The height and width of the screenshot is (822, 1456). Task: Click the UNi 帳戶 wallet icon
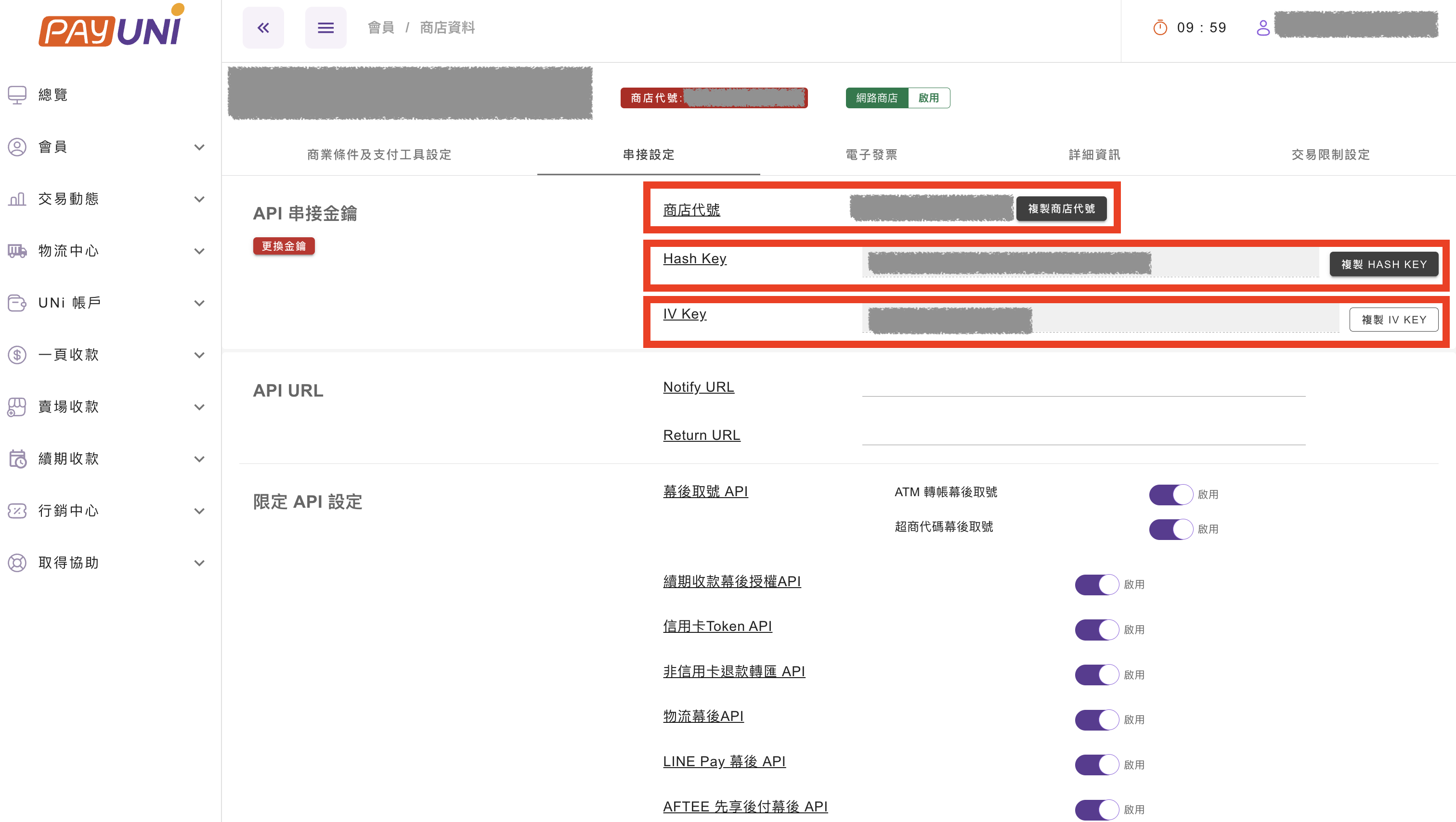tap(17, 303)
